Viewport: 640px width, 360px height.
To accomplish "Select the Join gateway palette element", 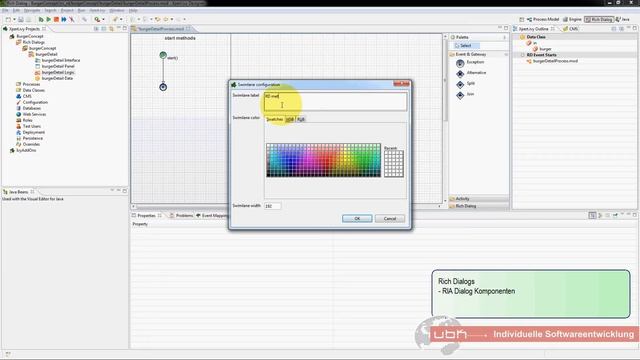I will [x=465, y=94].
